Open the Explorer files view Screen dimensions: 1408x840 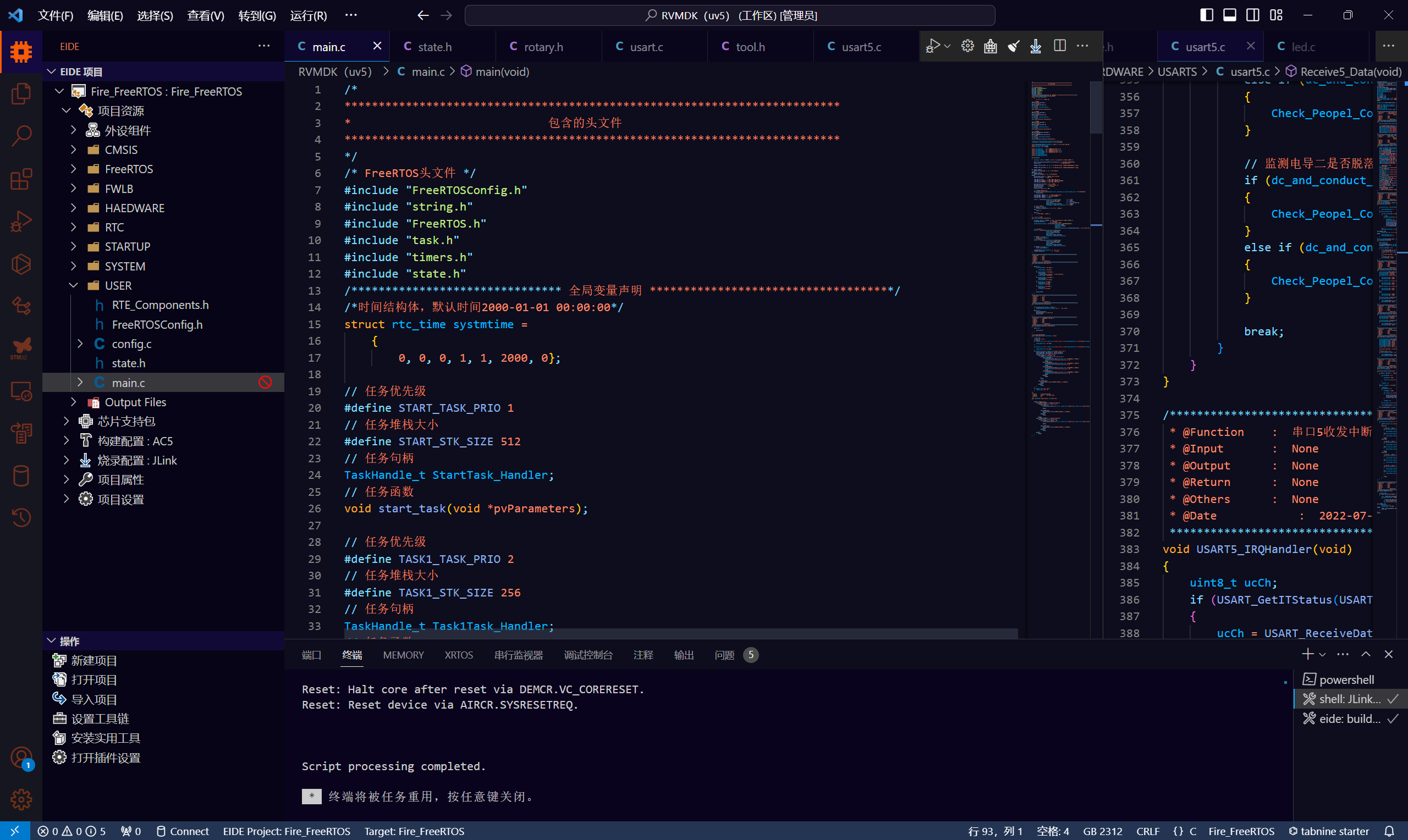pyautogui.click(x=21, y=94)
